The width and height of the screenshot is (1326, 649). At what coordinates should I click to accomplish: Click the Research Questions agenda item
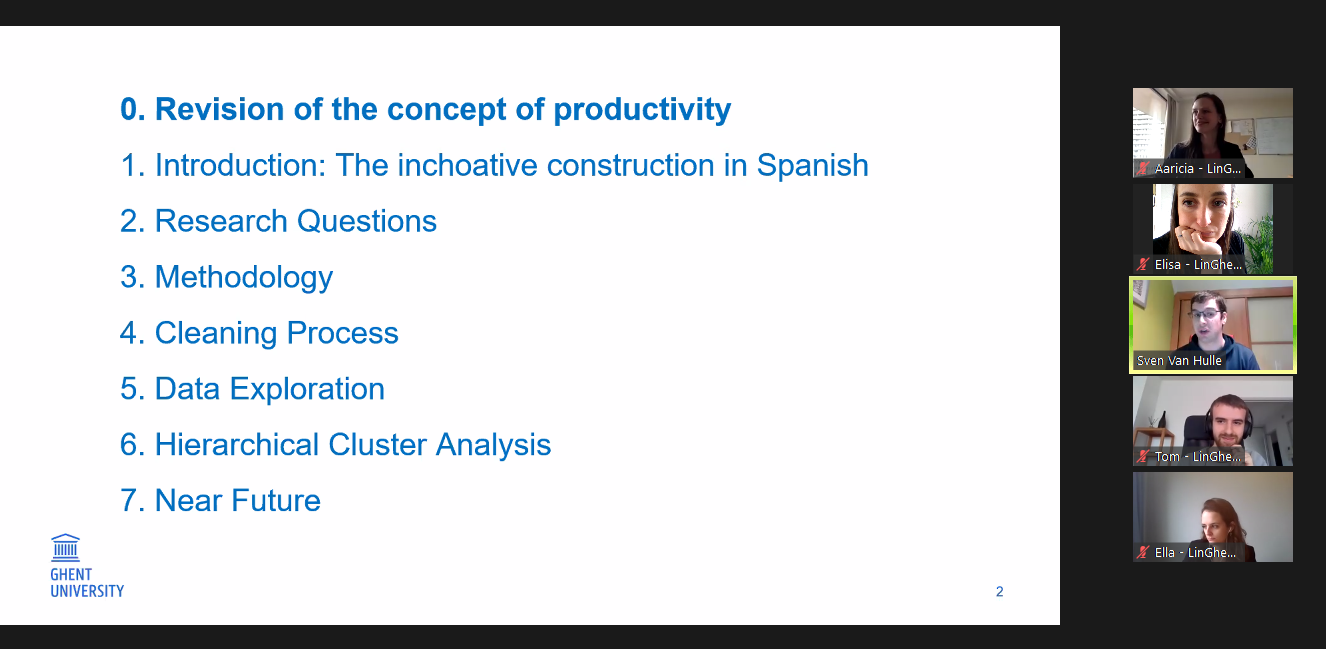(278, 221)
